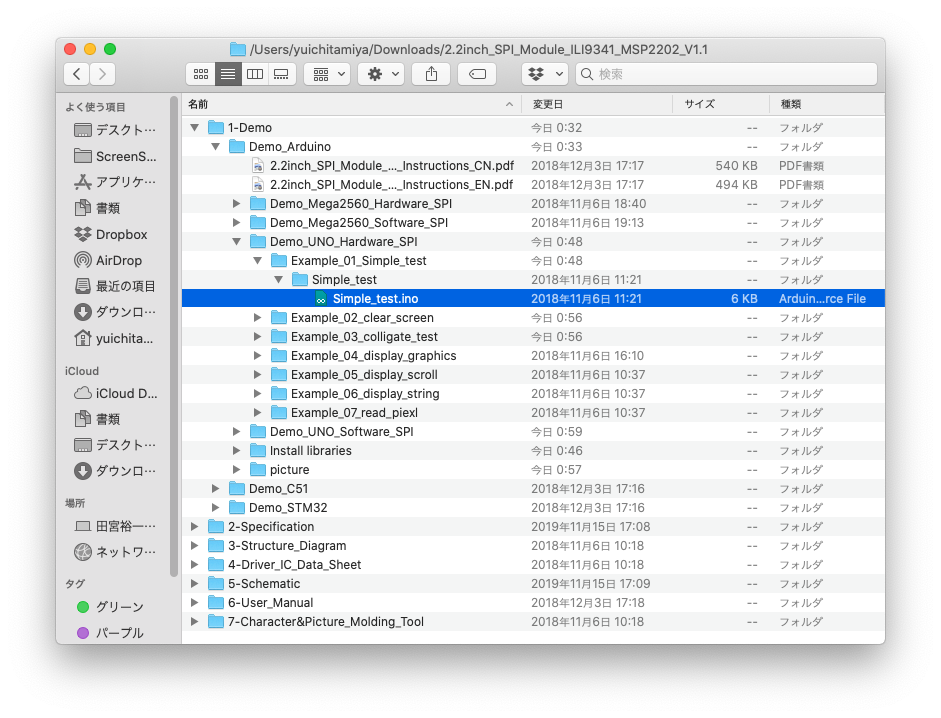The image size is (941, 718).
Task: Go forward with the right chevron button
Action: click(x=103, y=74)
